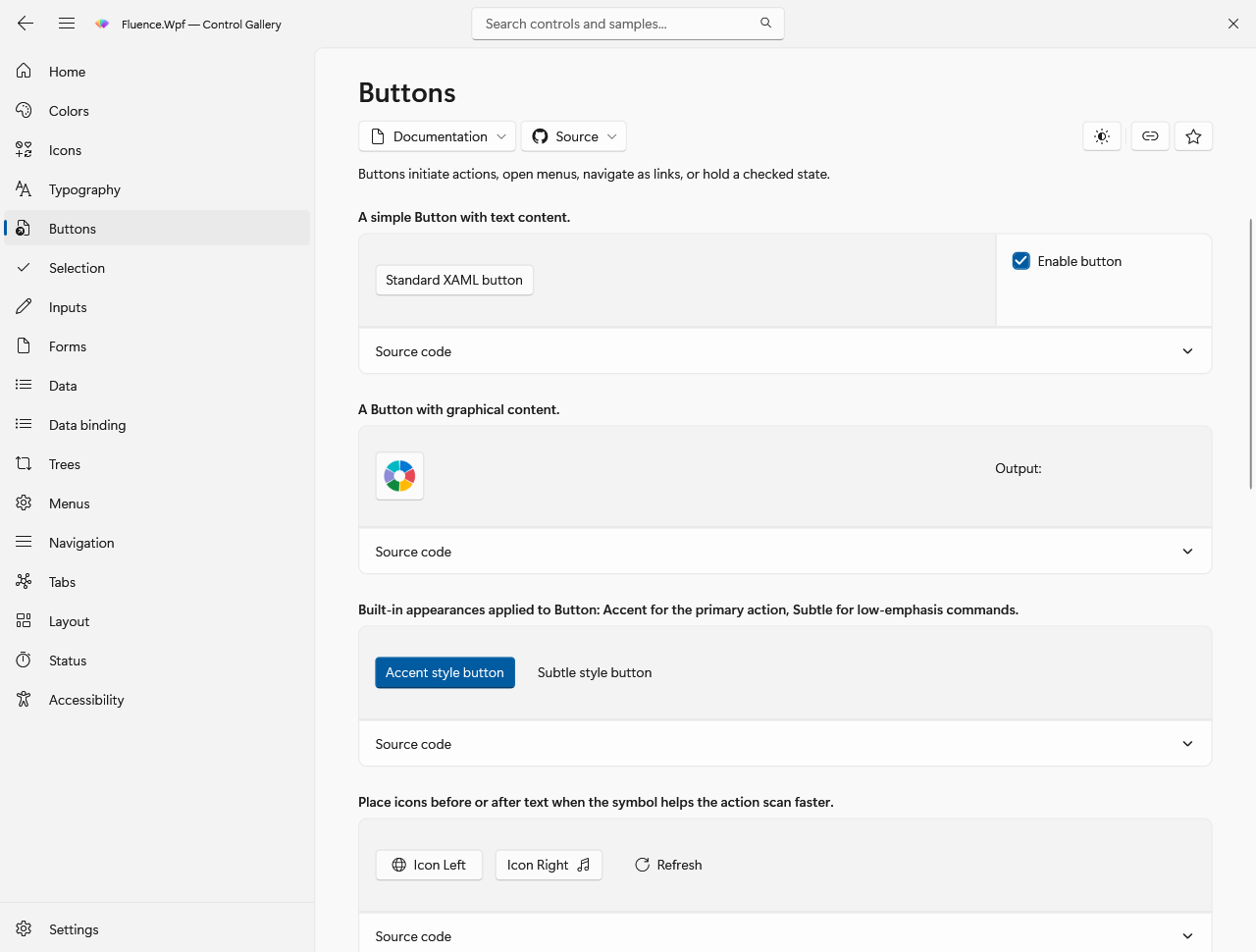Click the music note icon in Icon Right

pos(584,865)
